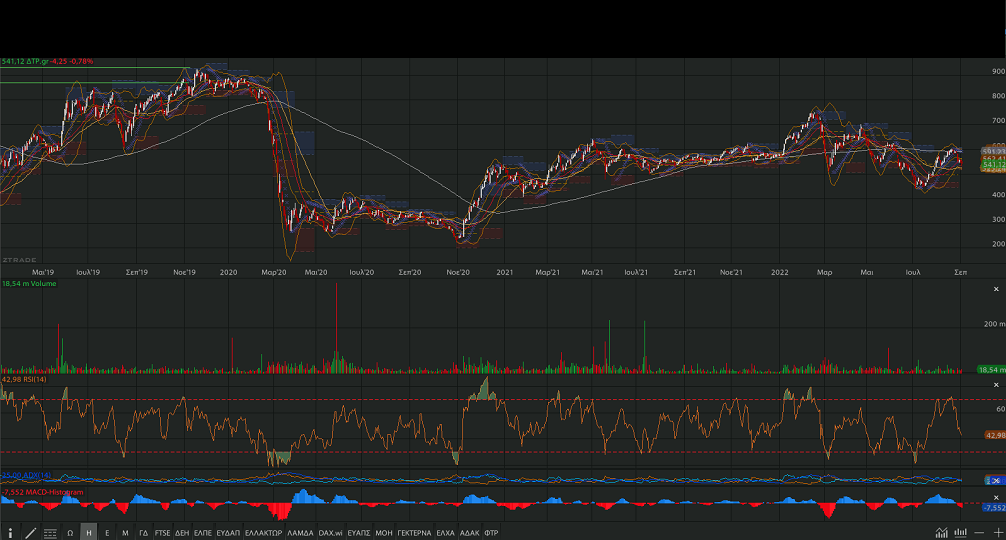
Task: Load the DAX.wi chart
Action: pos(330,533)
